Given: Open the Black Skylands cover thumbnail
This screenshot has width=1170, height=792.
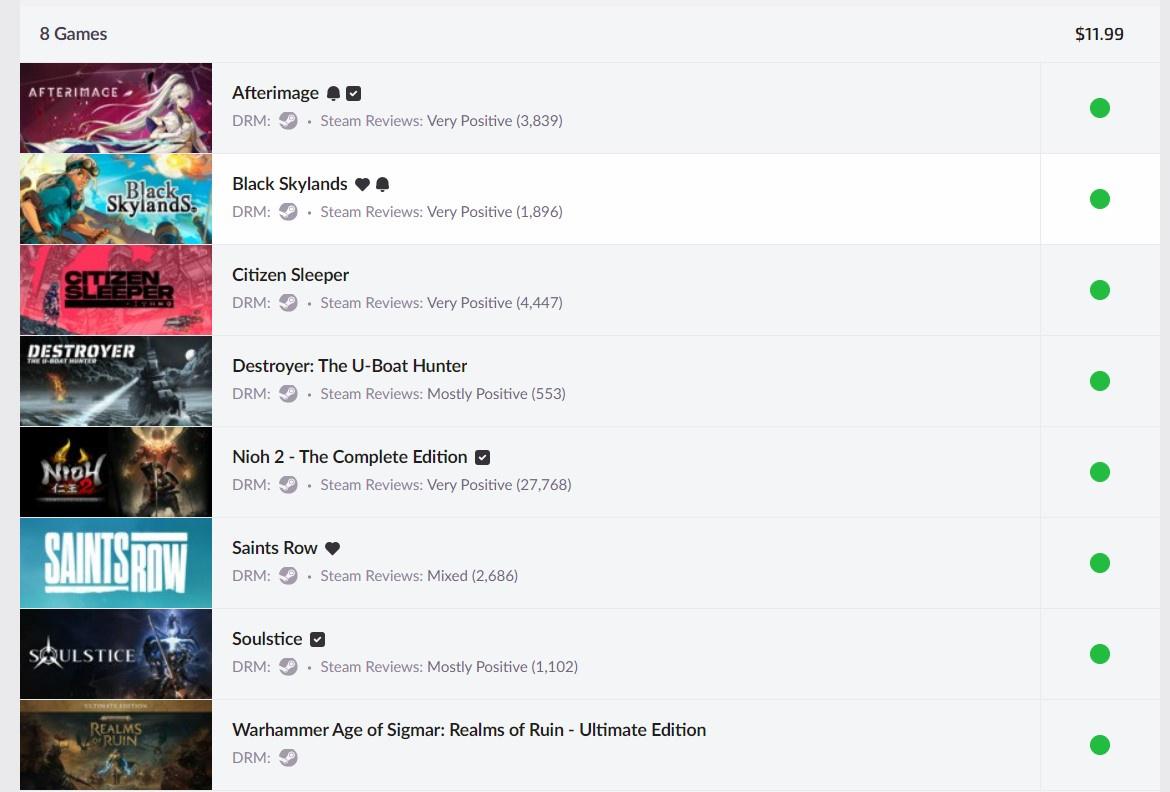Looking at the screenshot, I should pyautogui.click(x=116, y=199).
